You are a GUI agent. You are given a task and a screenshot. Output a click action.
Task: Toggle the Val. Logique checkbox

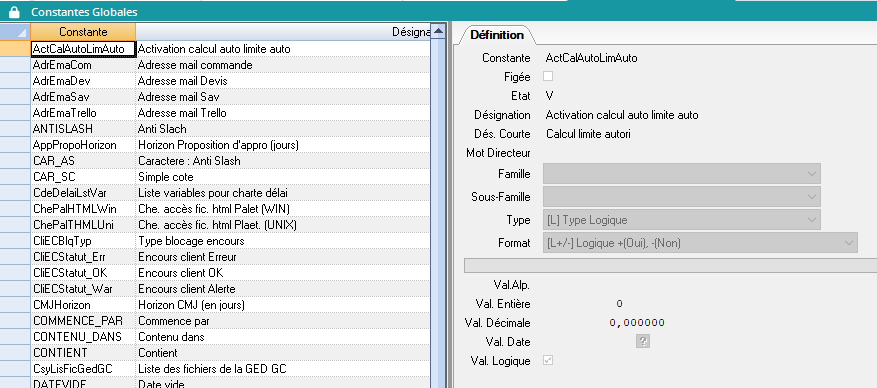pyautogui.click(x=548, y=361)
